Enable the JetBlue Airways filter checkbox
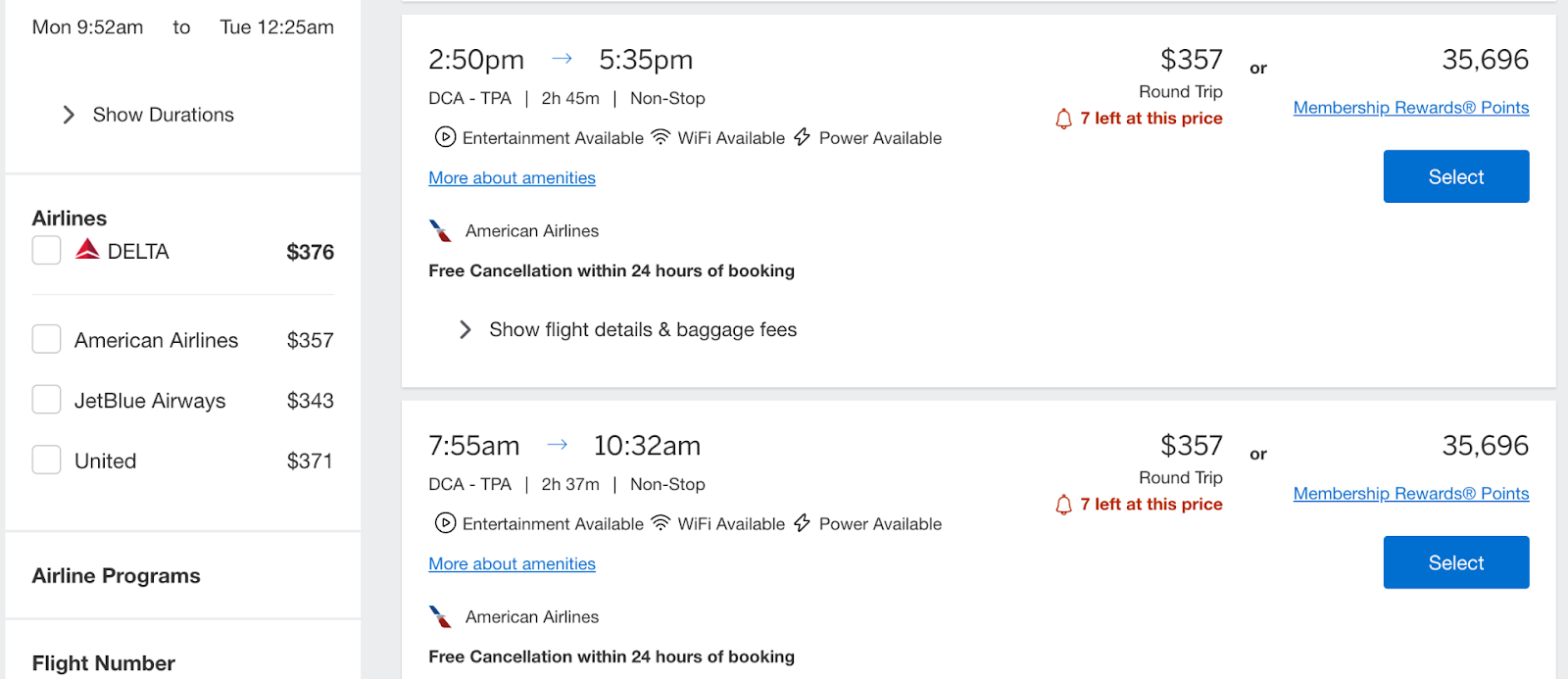Image resolution: width=1568 pixels, height=679 pixels. pyautogui.click(x=46, y=400)
